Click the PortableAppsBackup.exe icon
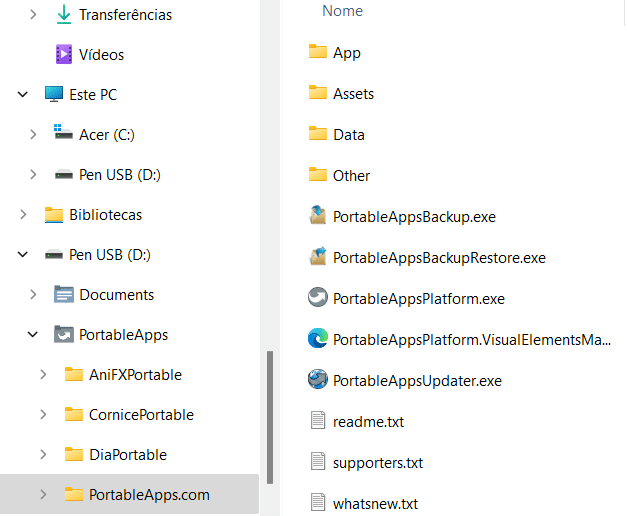 point(317,215)
